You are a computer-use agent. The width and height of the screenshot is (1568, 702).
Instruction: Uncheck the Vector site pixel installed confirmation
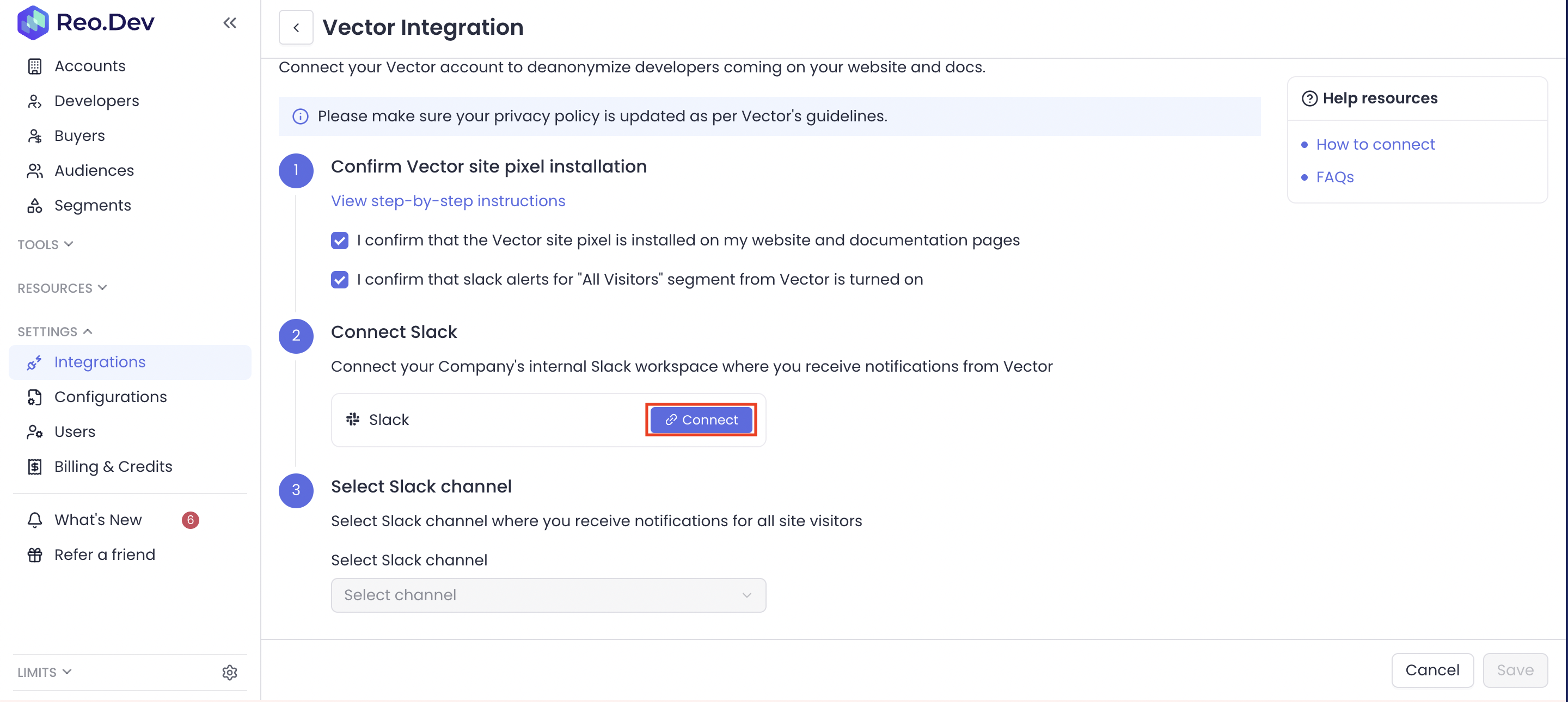[340, 241]
